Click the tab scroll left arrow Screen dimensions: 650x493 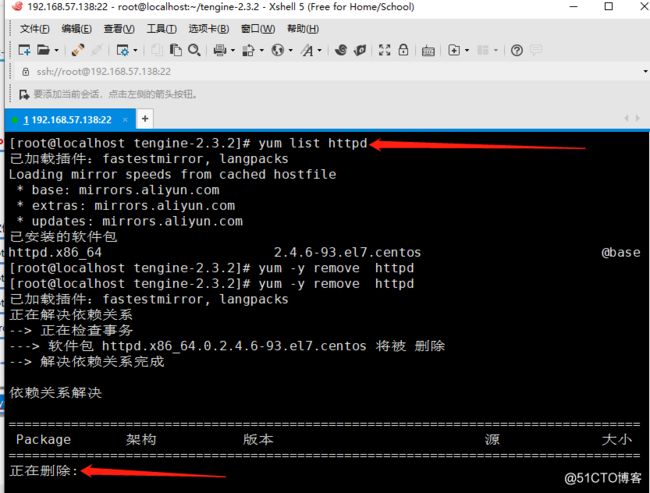tap(626, 119)
